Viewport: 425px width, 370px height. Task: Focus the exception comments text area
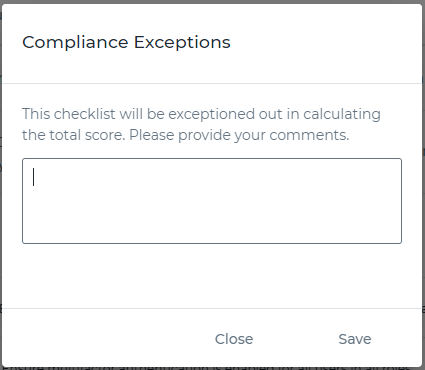click(x=212, y=201)
